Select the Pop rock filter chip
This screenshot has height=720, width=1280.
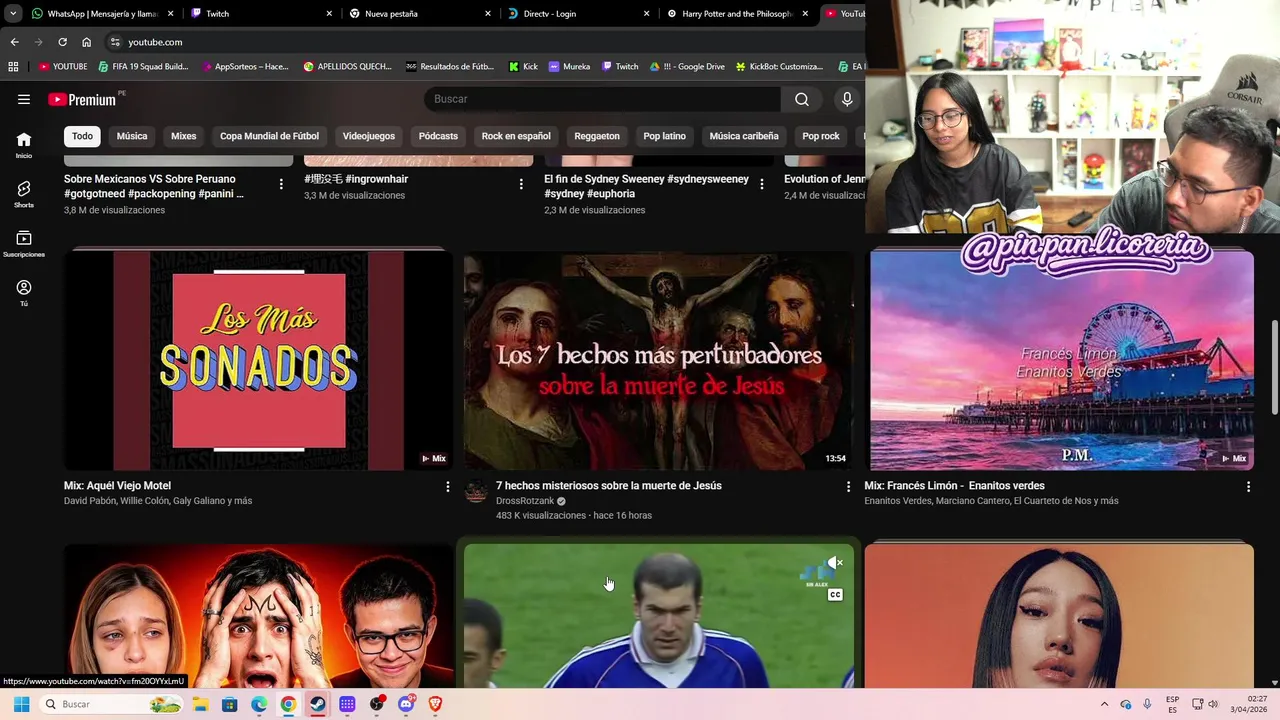click(x=821, y=136)
